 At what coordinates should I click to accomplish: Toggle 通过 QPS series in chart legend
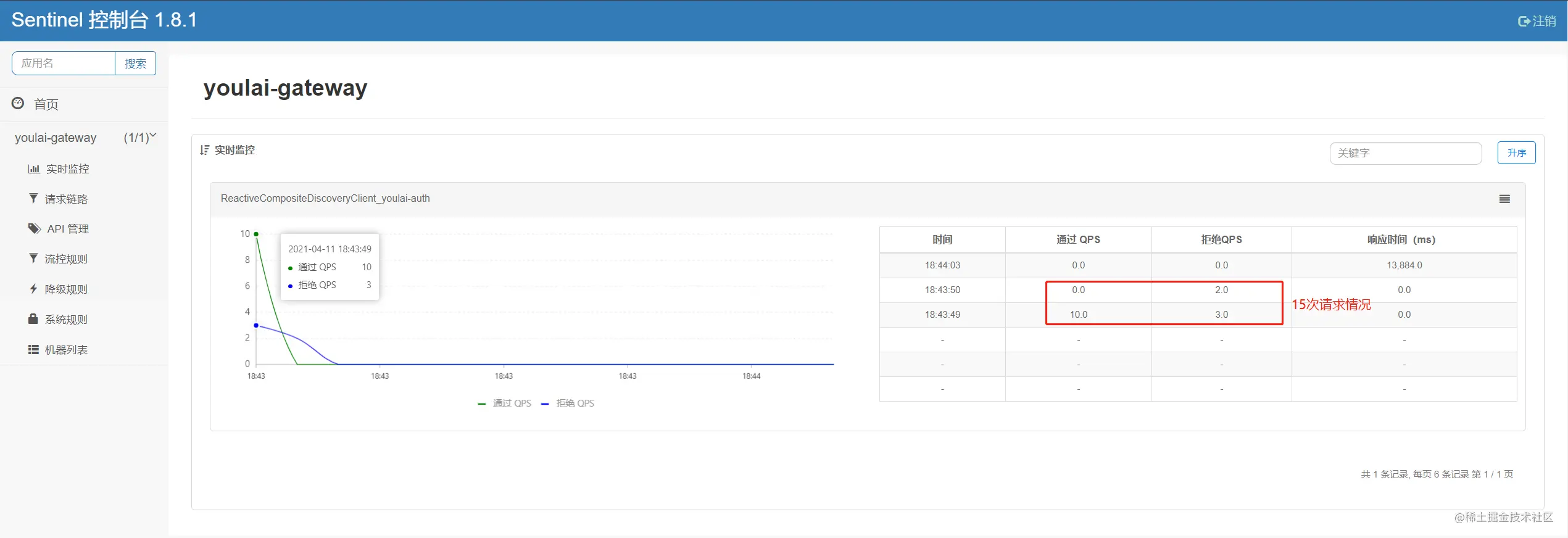(x=504, y=403)
